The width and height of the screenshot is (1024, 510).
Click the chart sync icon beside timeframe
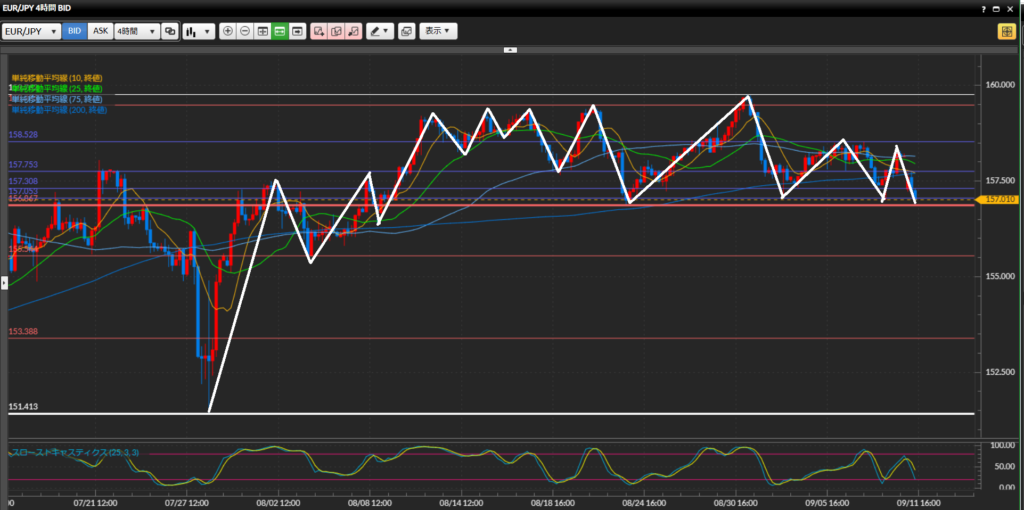170,31
